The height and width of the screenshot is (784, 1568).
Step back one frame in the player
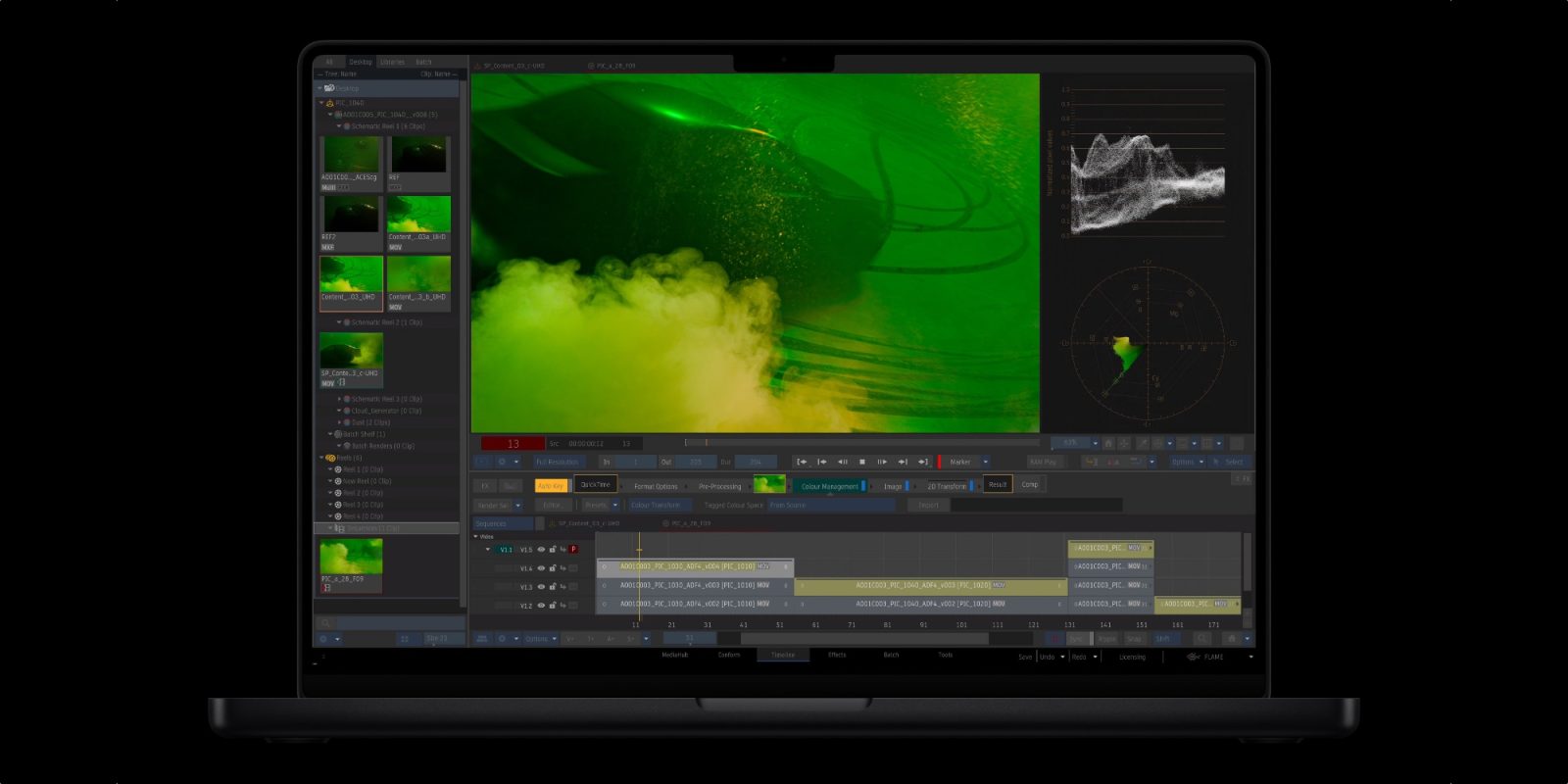point(842,462)
